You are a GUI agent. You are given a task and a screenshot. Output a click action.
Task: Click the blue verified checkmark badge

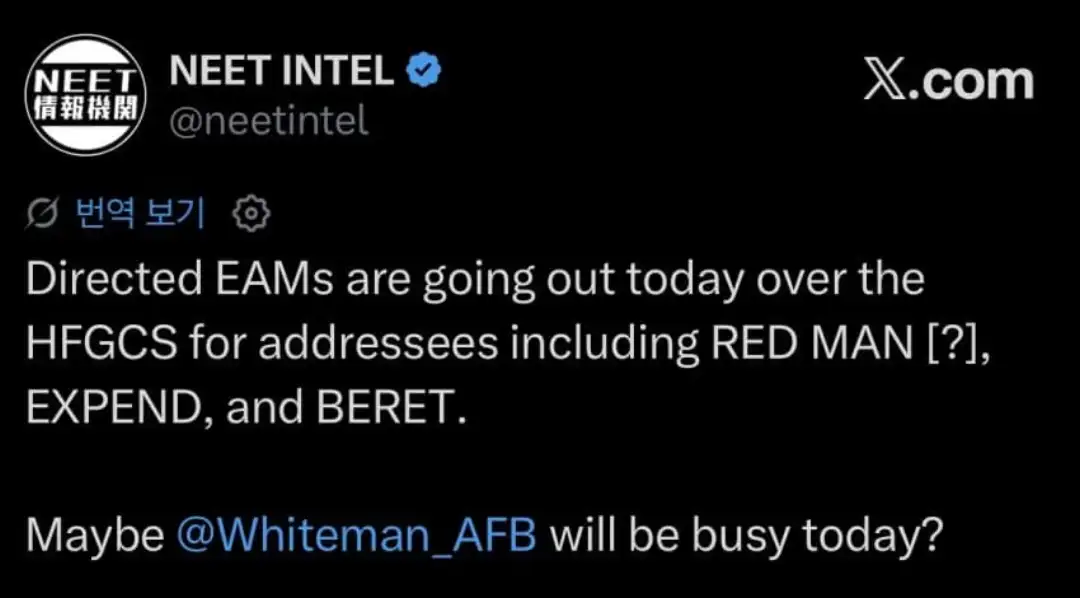pyautogui.click(x=423, y=70)
